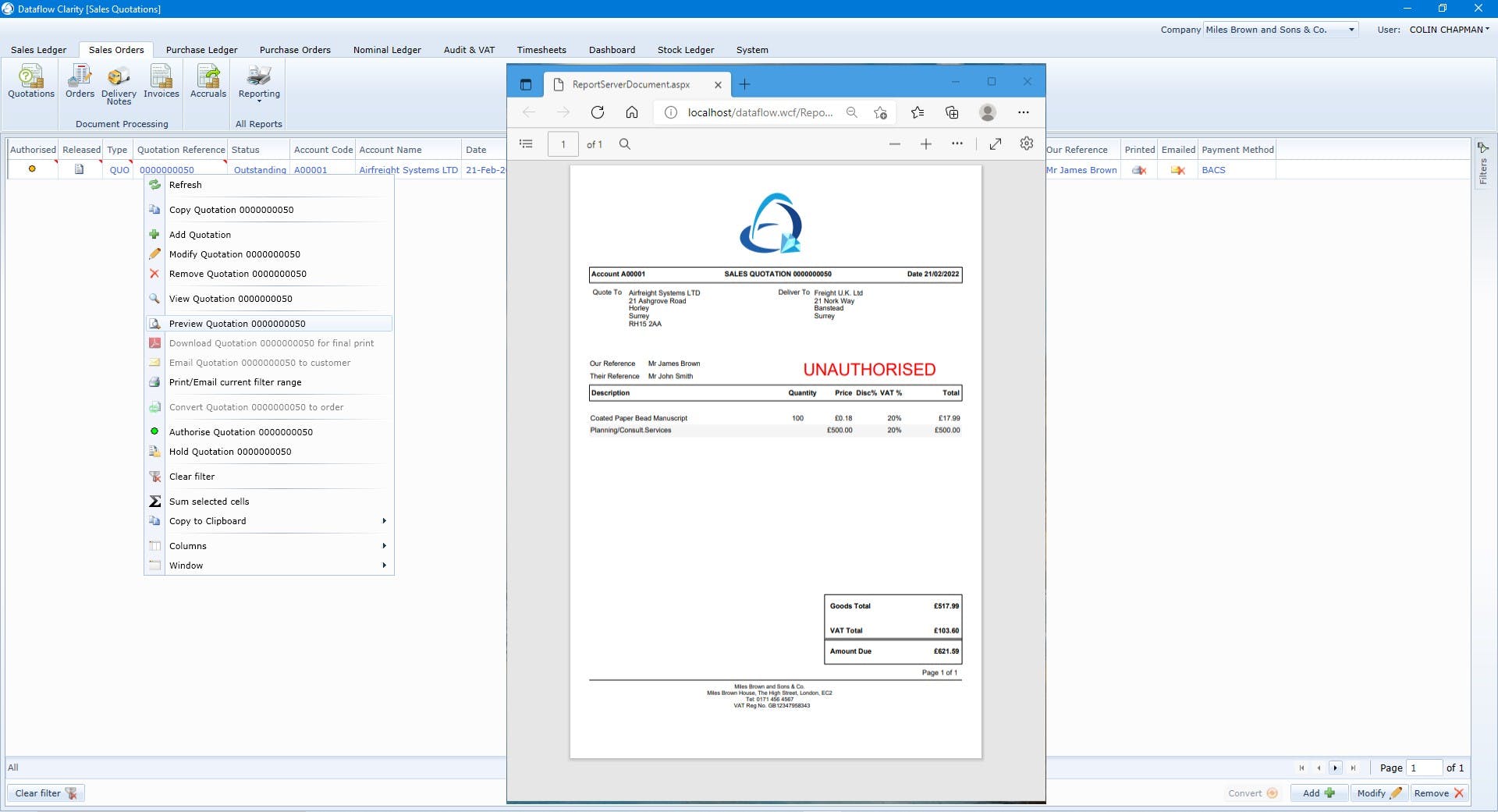Open browser Favorites list icon
This screenshot has width=1498, height=812.
point(918,112)
